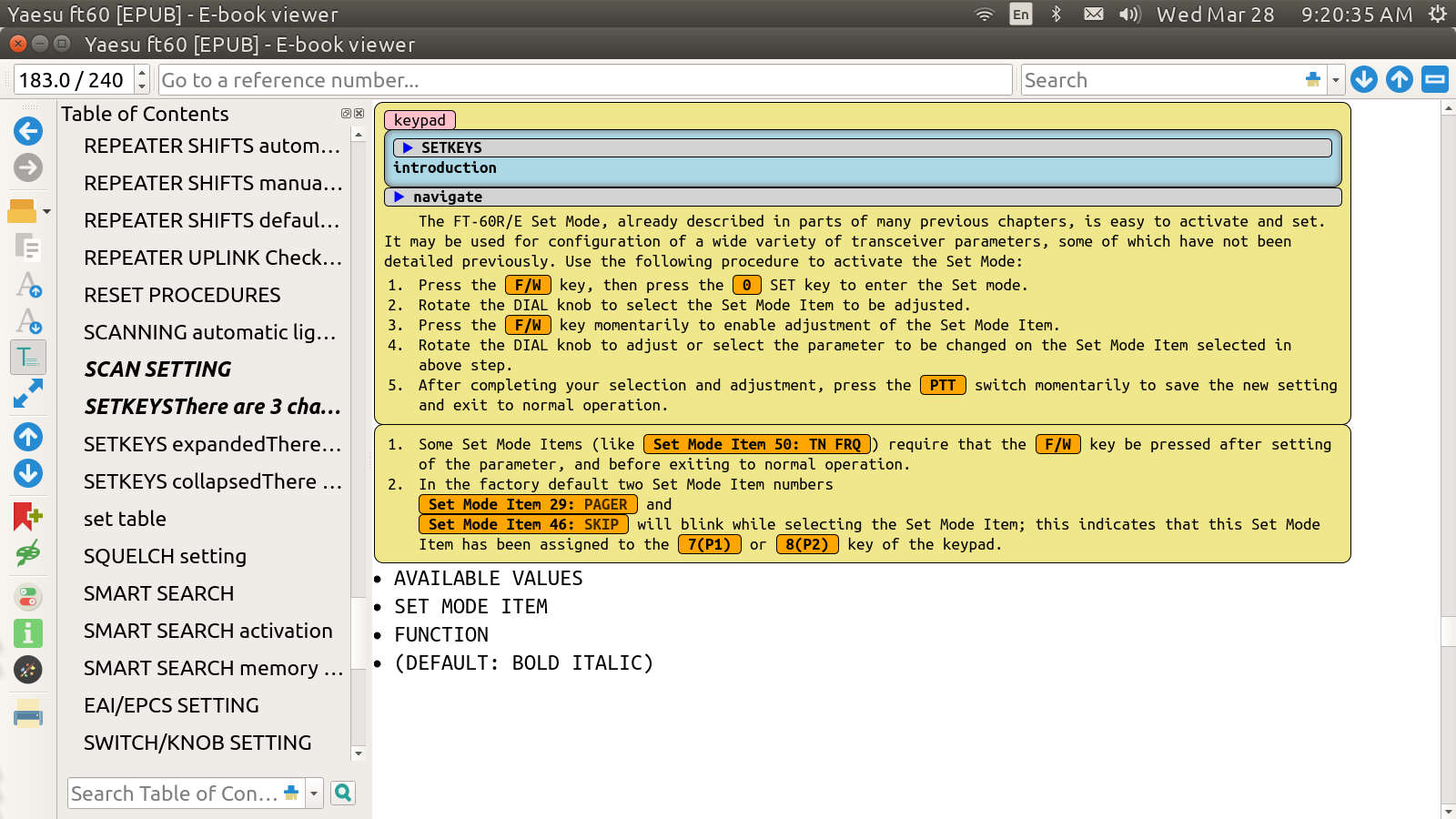Viewport: 1456px width, 819px height.
Task: Click 'Set Mode Item 50: TN FRQ' label
Action: pos(756,444)
